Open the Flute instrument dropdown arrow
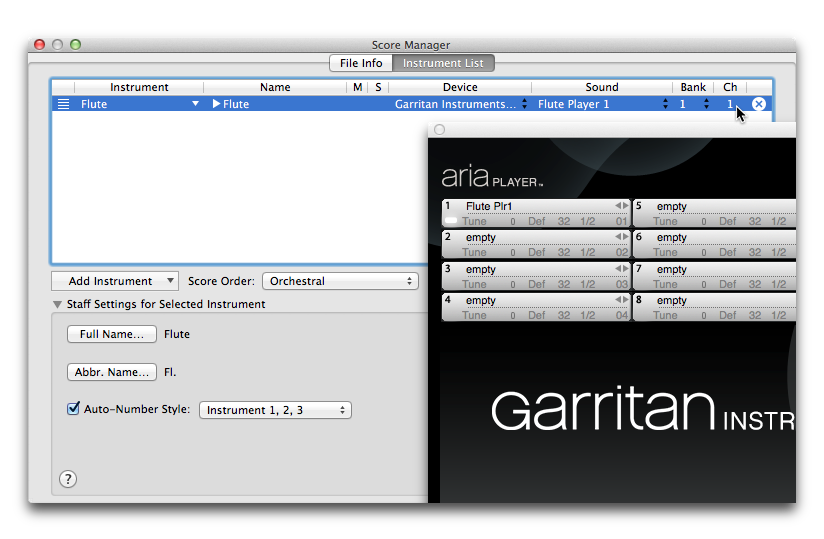 pyautogui.click(x=195, y=104)
